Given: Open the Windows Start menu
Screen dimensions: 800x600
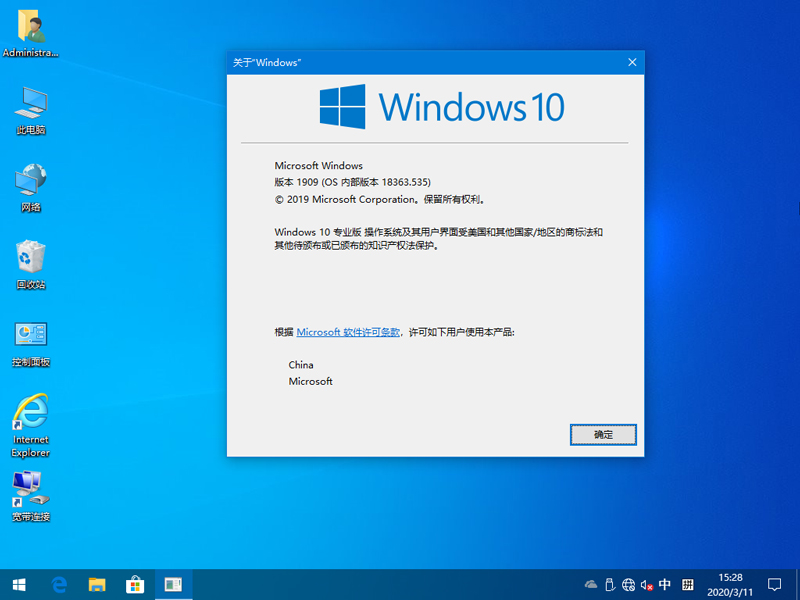Looking at the screenshot, I should pyautogui.click(x=19, y=585).
